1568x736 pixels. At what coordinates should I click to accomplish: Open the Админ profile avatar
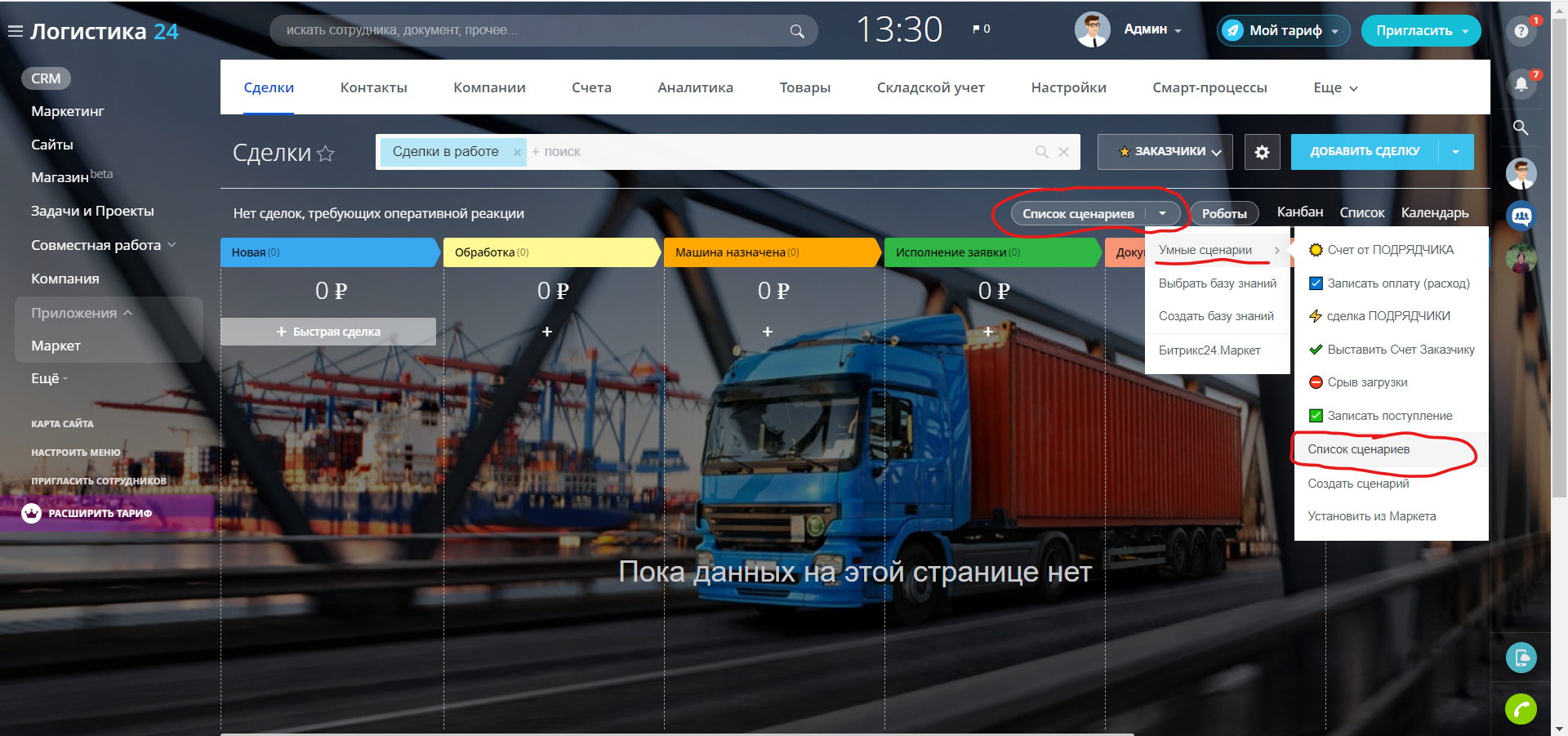pyautogui.click(x=1092, y=30)
